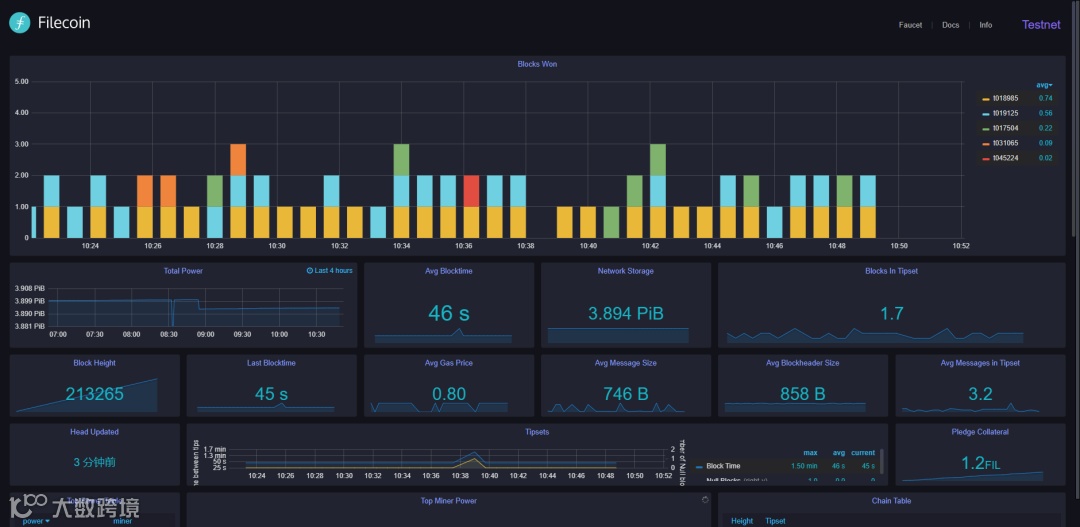Click the clock icon beside Last 4 hours

click(x=310, y=271)
